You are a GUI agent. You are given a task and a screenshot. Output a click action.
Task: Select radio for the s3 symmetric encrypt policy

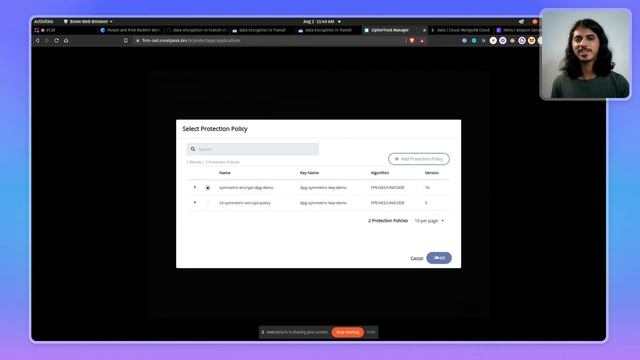[x=208, y=203]
